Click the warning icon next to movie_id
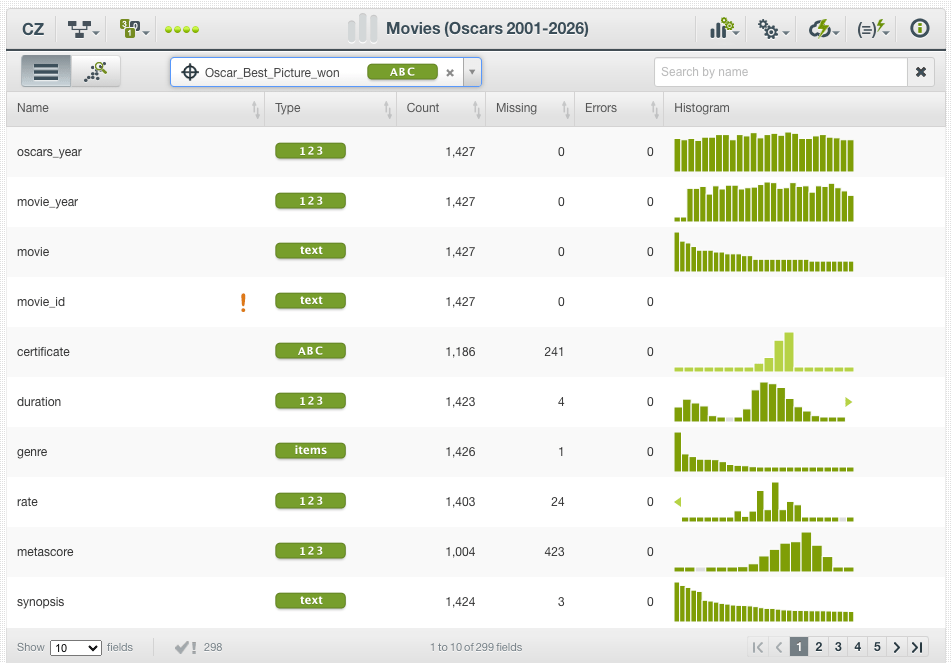This screenshot has height=663, width=951. tap(243, 301)
